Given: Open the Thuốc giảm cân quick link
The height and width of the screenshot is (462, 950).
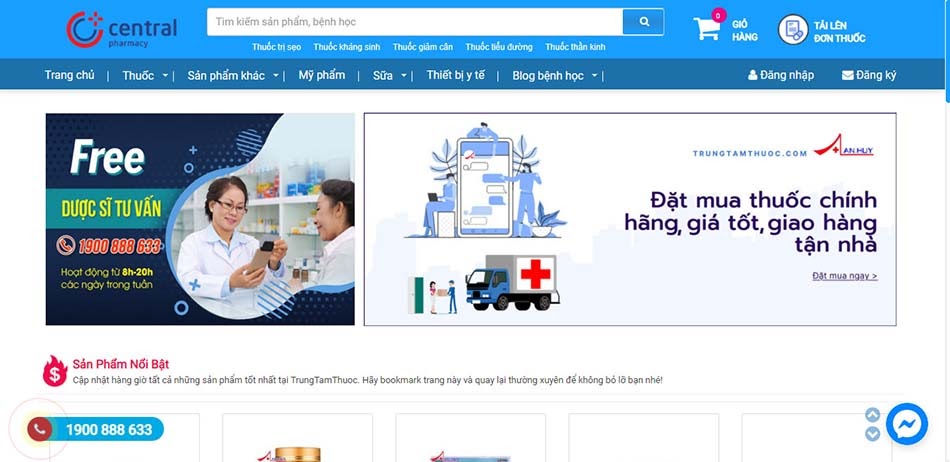Looking at the screenshot, I should (x=423, y=47).
